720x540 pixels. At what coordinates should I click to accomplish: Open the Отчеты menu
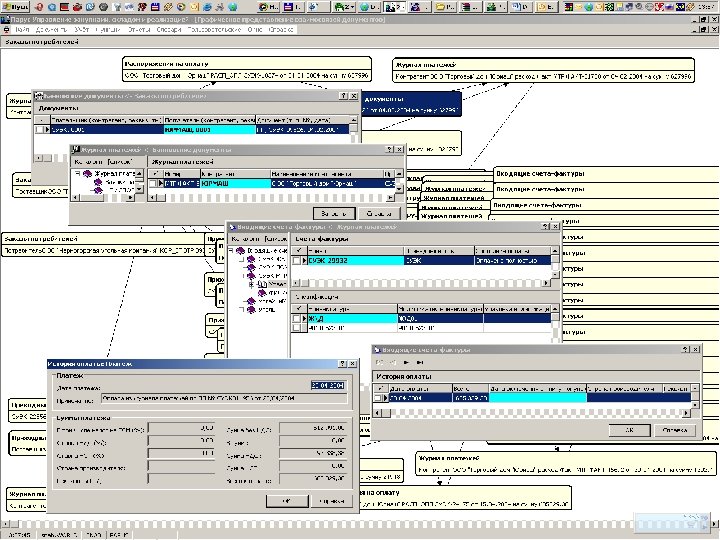139,29
